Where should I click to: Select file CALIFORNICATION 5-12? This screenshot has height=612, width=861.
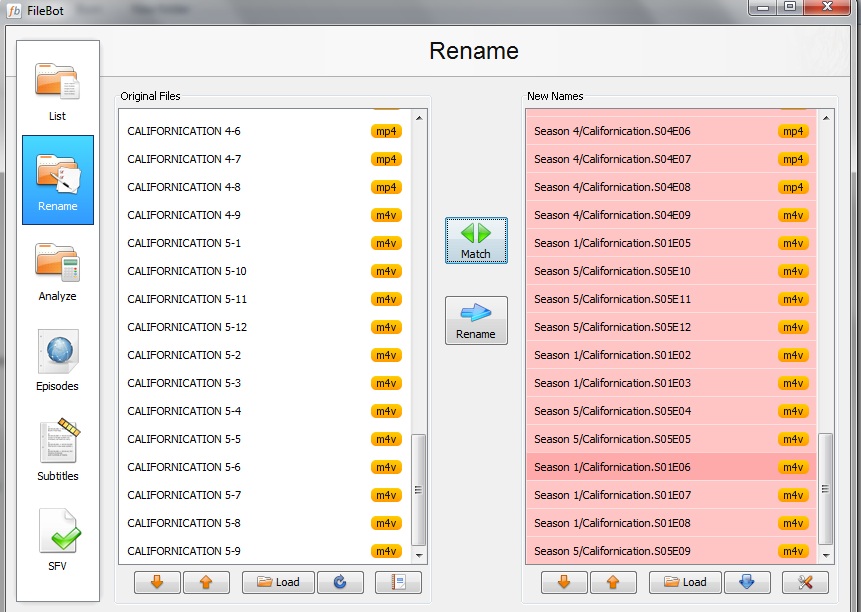(265, 327)
